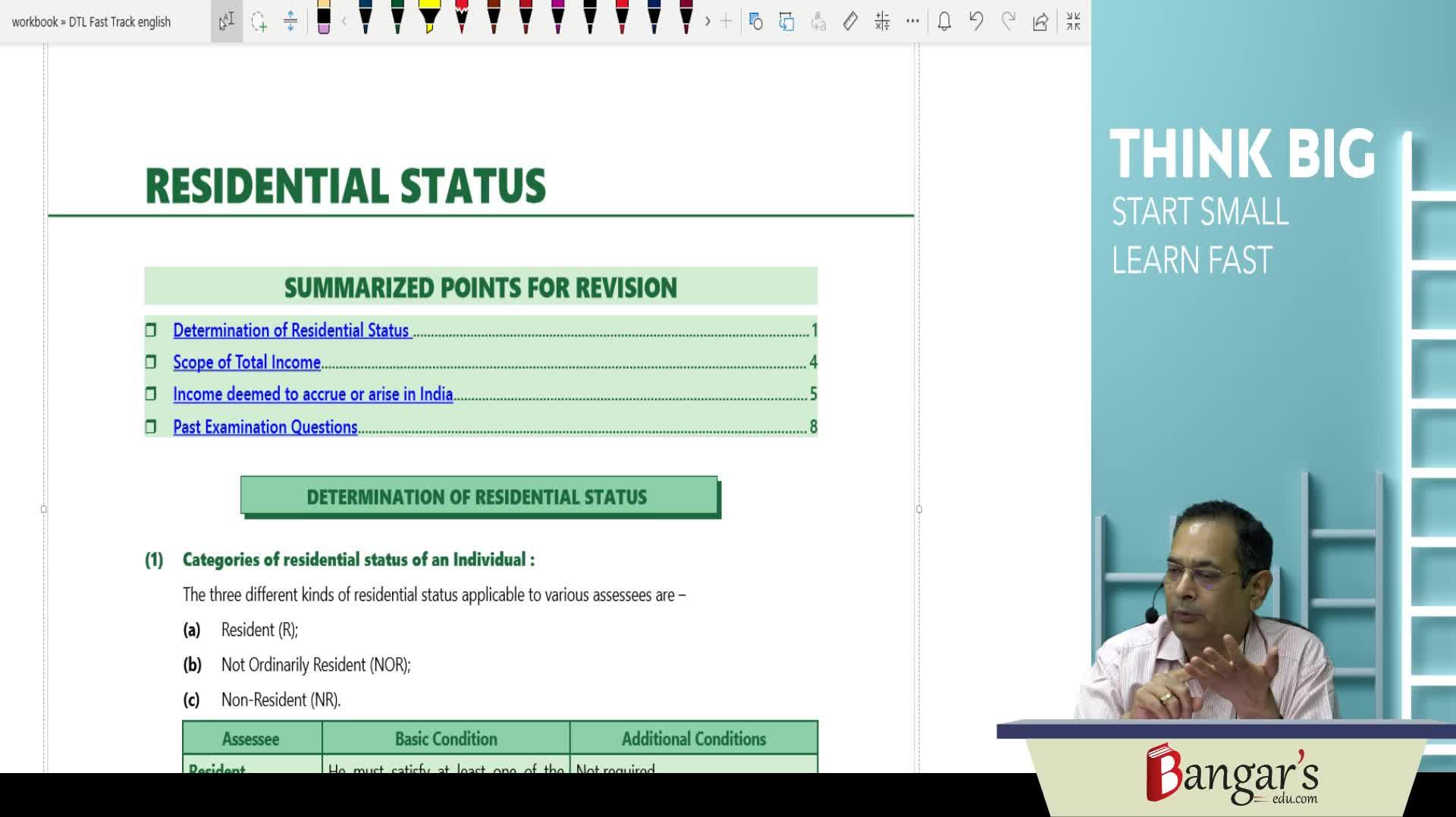Open the Share button
The height and width of the screenshot is (817, 1456).
[x=1040, y=21]
